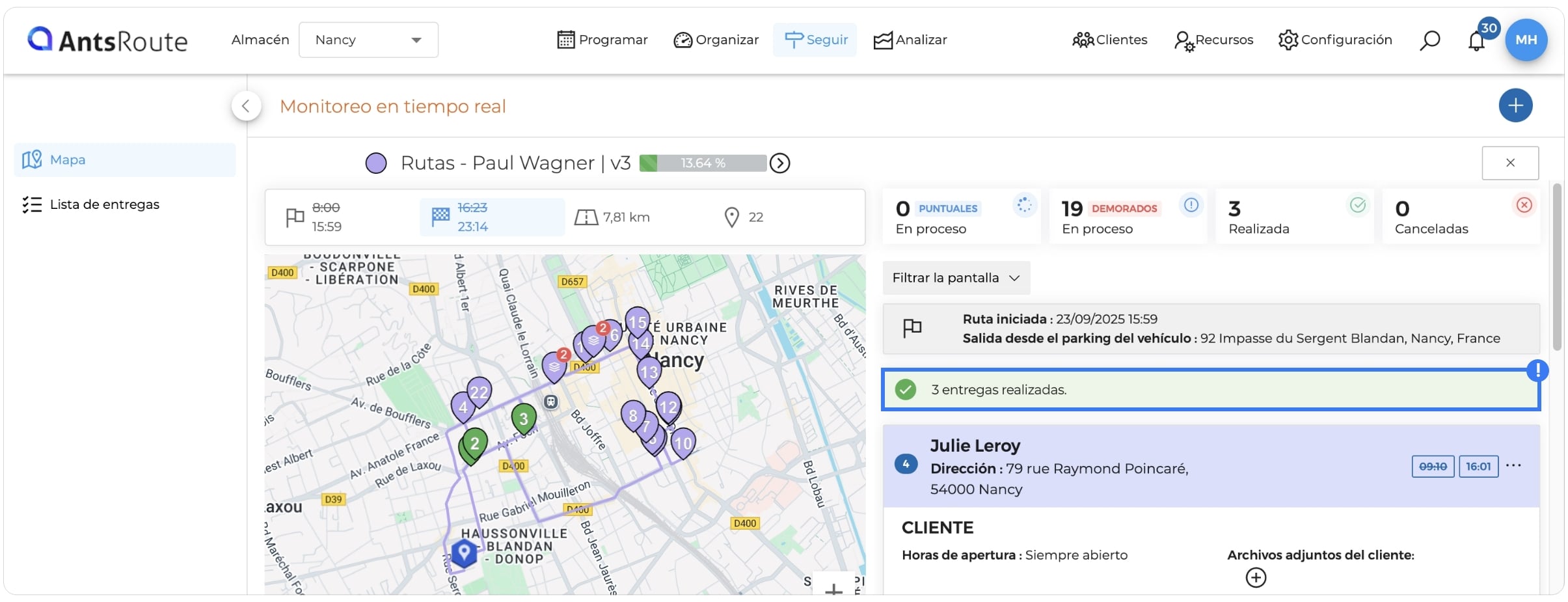Filter by Puntuales en proceso card
1568x602 pixels.
[961, 217]
